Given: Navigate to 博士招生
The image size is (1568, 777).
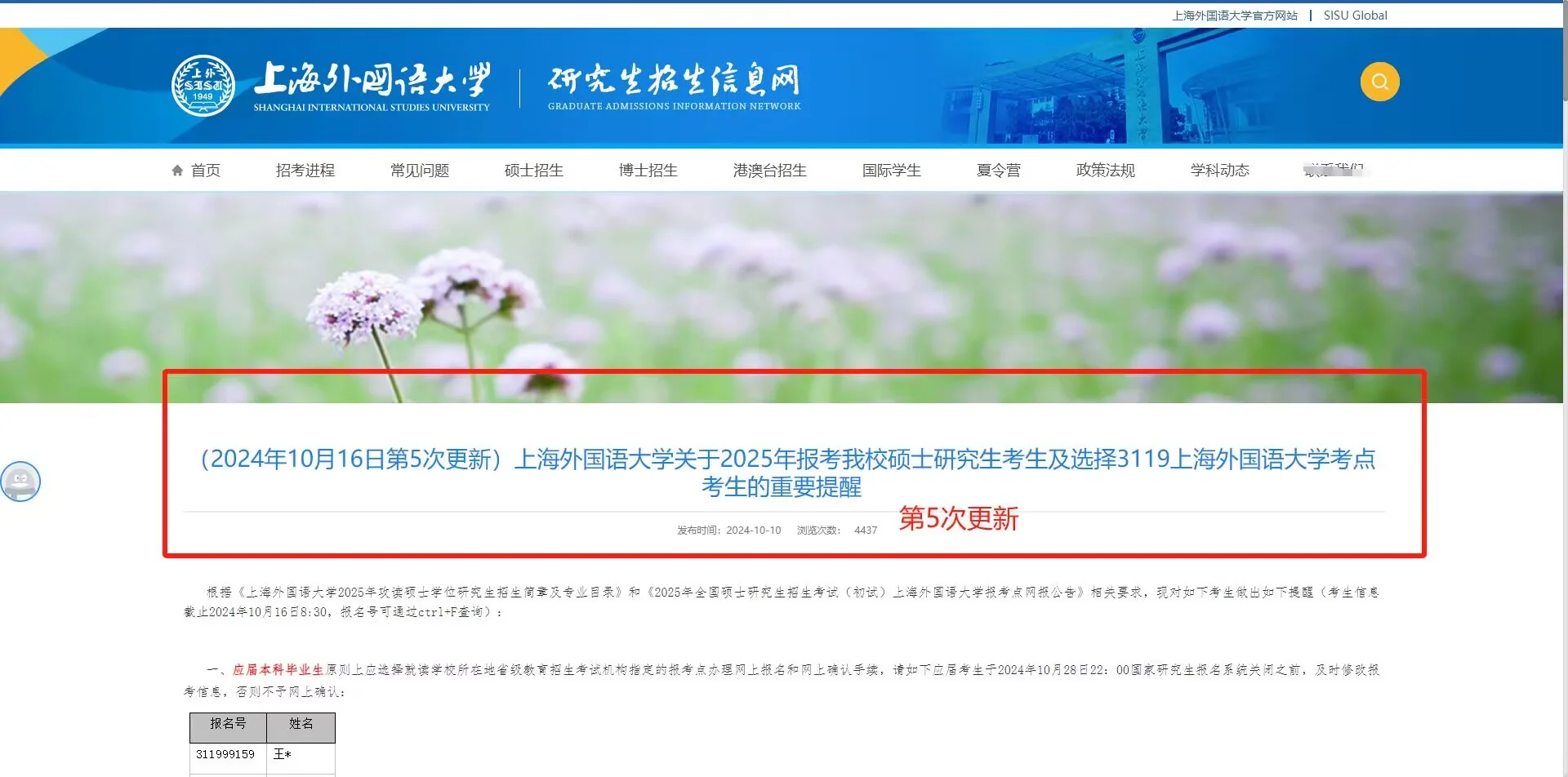Looking at the screenshot, I should coord(648,170).
